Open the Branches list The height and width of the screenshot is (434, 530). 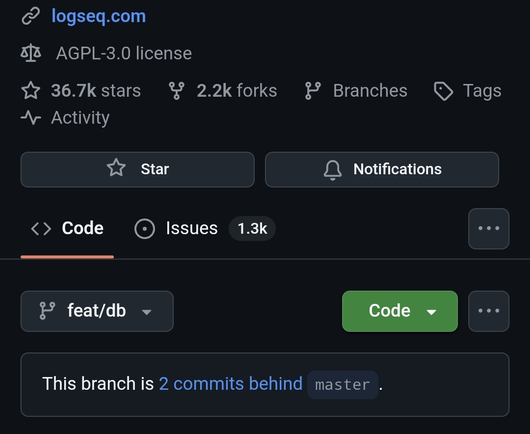click(370, 91)
